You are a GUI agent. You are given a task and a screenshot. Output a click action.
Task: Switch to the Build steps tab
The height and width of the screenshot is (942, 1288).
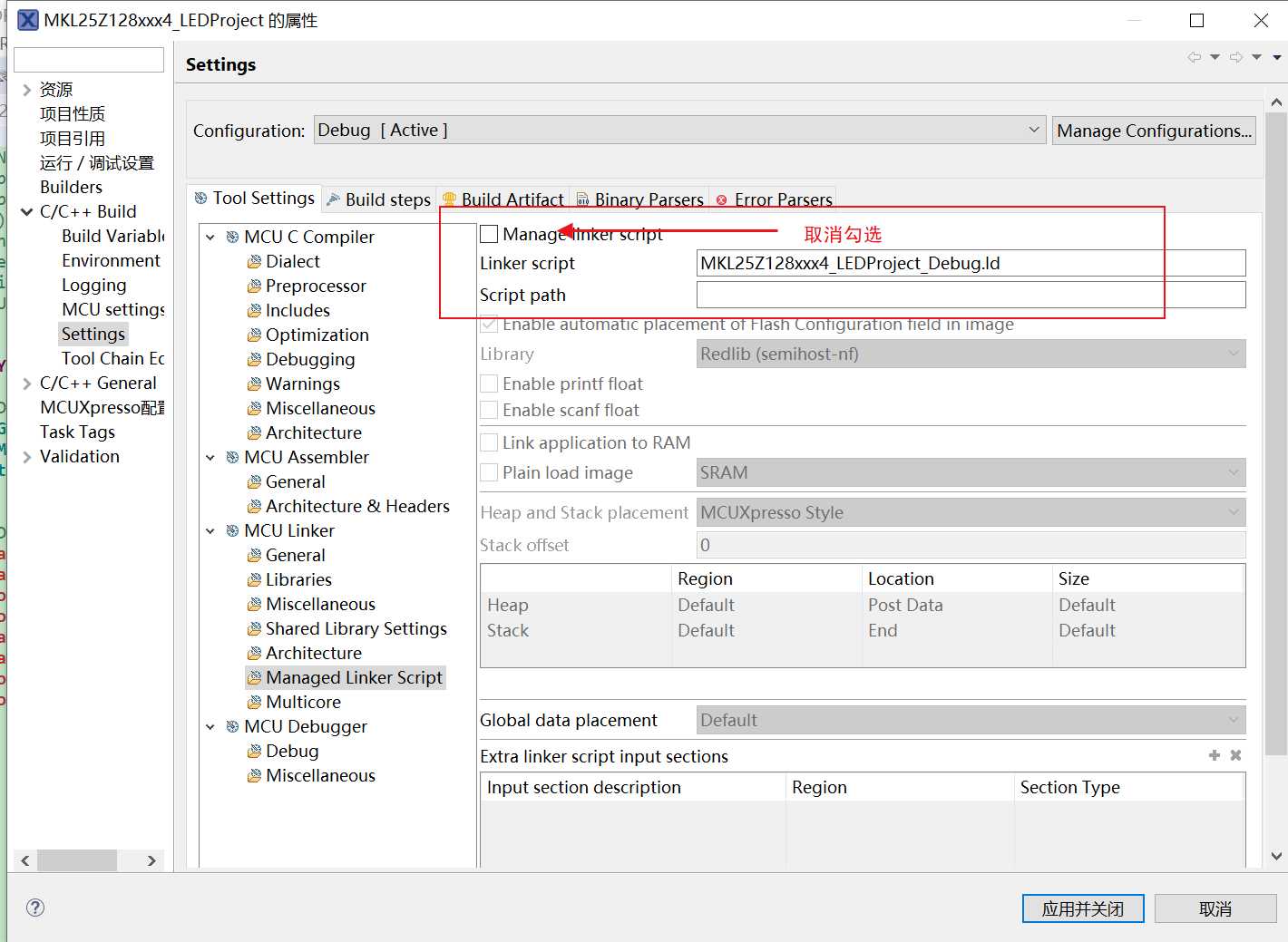379,199
